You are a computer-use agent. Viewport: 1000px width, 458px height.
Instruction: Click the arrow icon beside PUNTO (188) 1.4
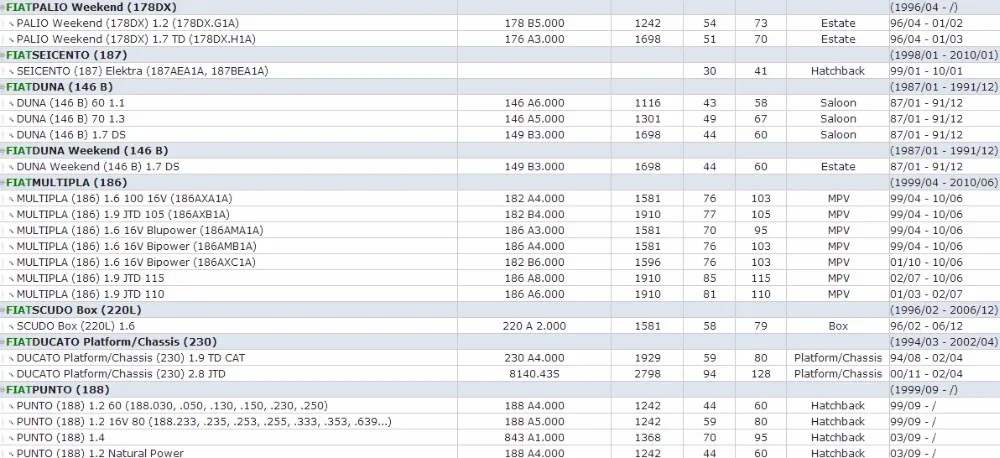point(11,438)
